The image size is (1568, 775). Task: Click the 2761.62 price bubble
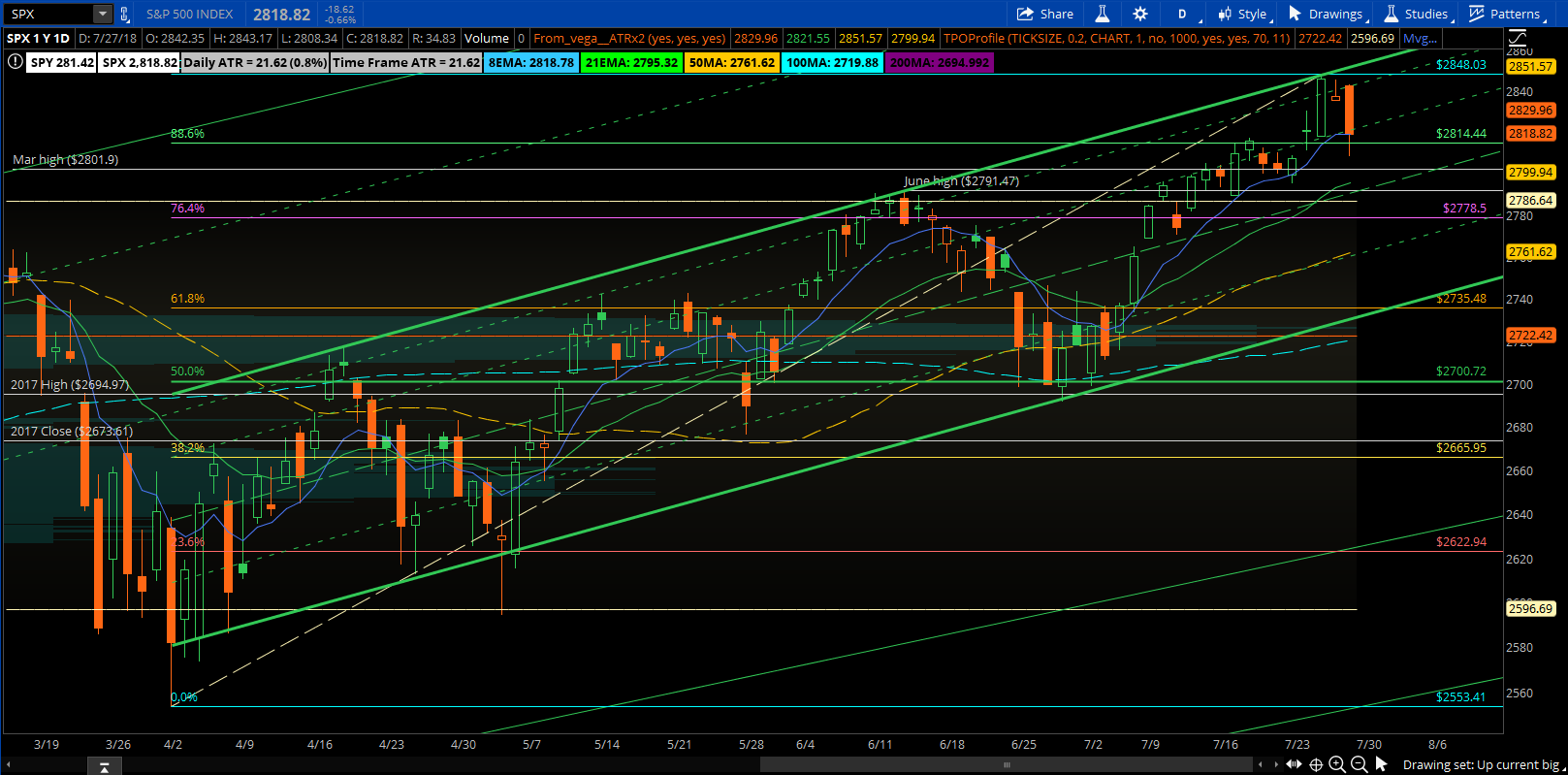(1530, 252)
